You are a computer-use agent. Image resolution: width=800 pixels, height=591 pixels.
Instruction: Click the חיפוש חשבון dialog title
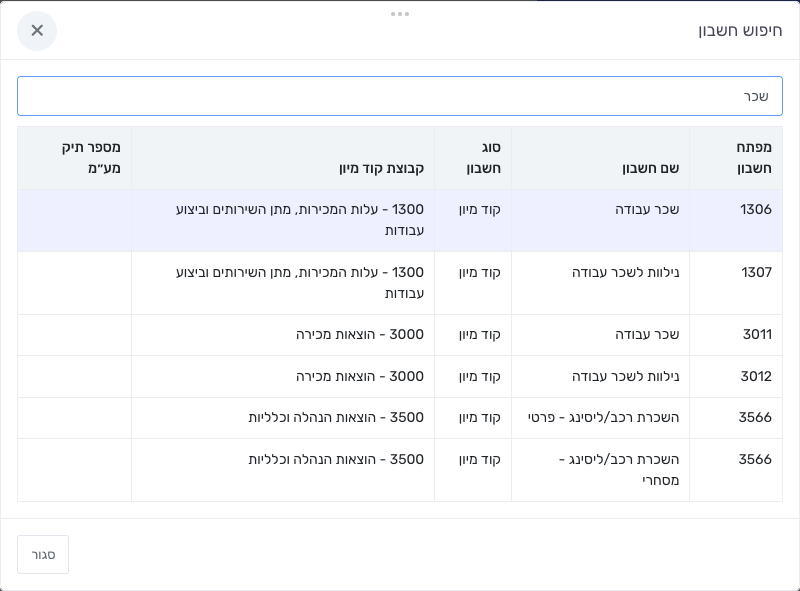pos(740,31)
